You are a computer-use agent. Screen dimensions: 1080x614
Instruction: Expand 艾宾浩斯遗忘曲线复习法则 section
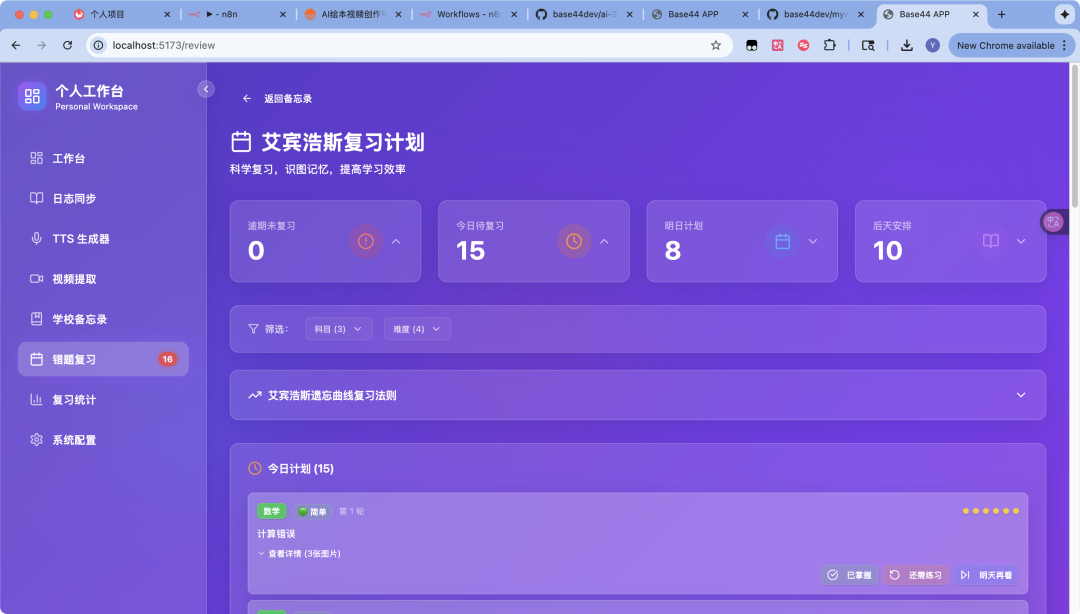point(1020,395)
